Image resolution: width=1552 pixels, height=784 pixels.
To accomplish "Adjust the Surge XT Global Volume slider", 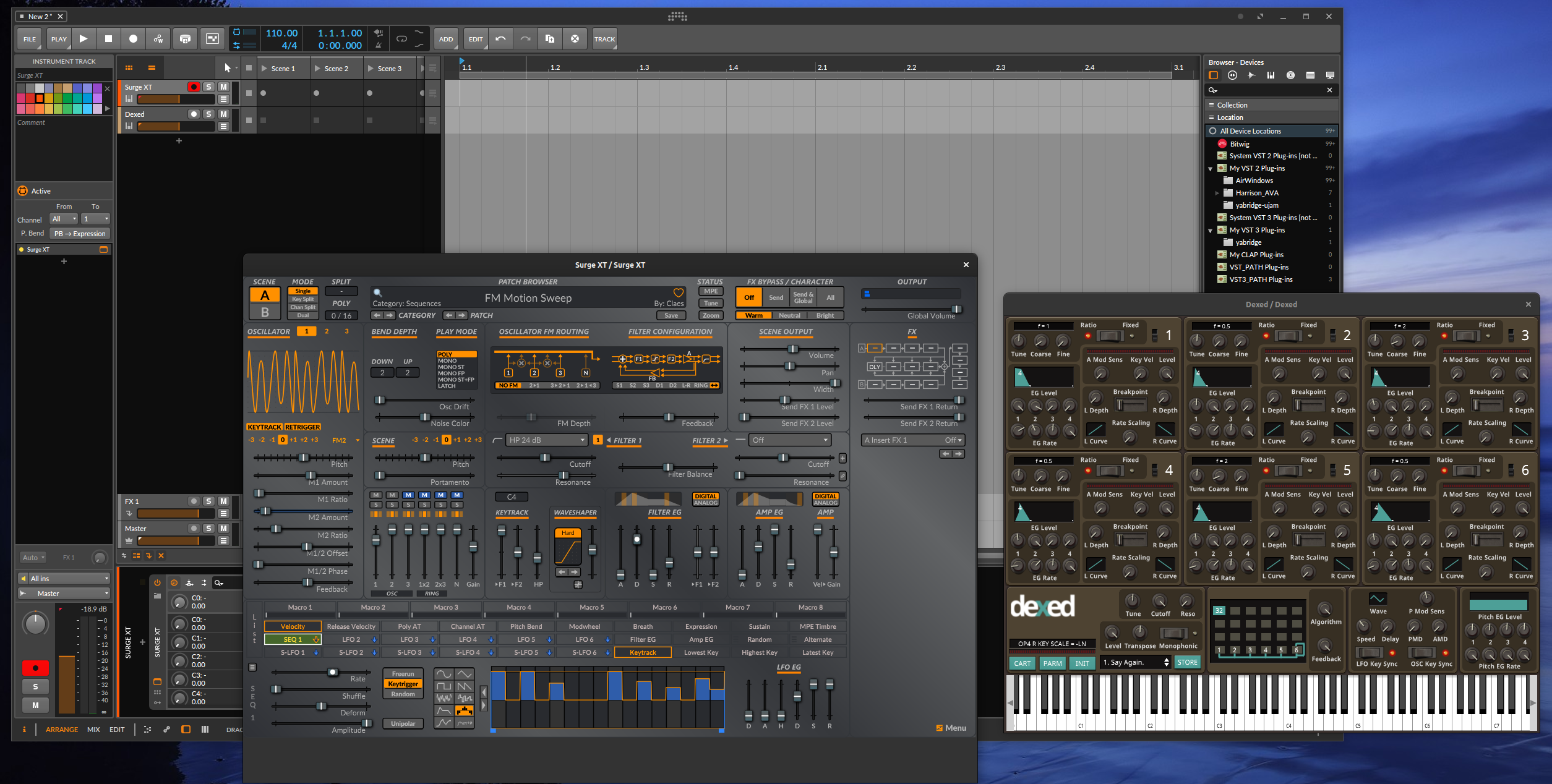I will pos(956,309).
